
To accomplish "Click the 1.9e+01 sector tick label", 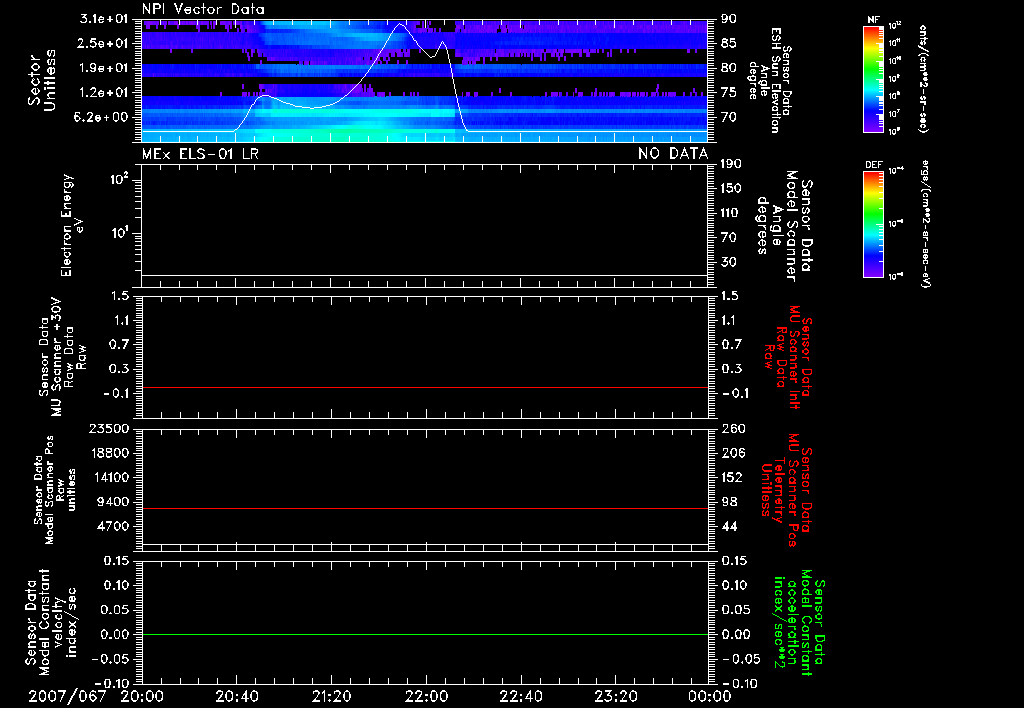I will 106,68.
